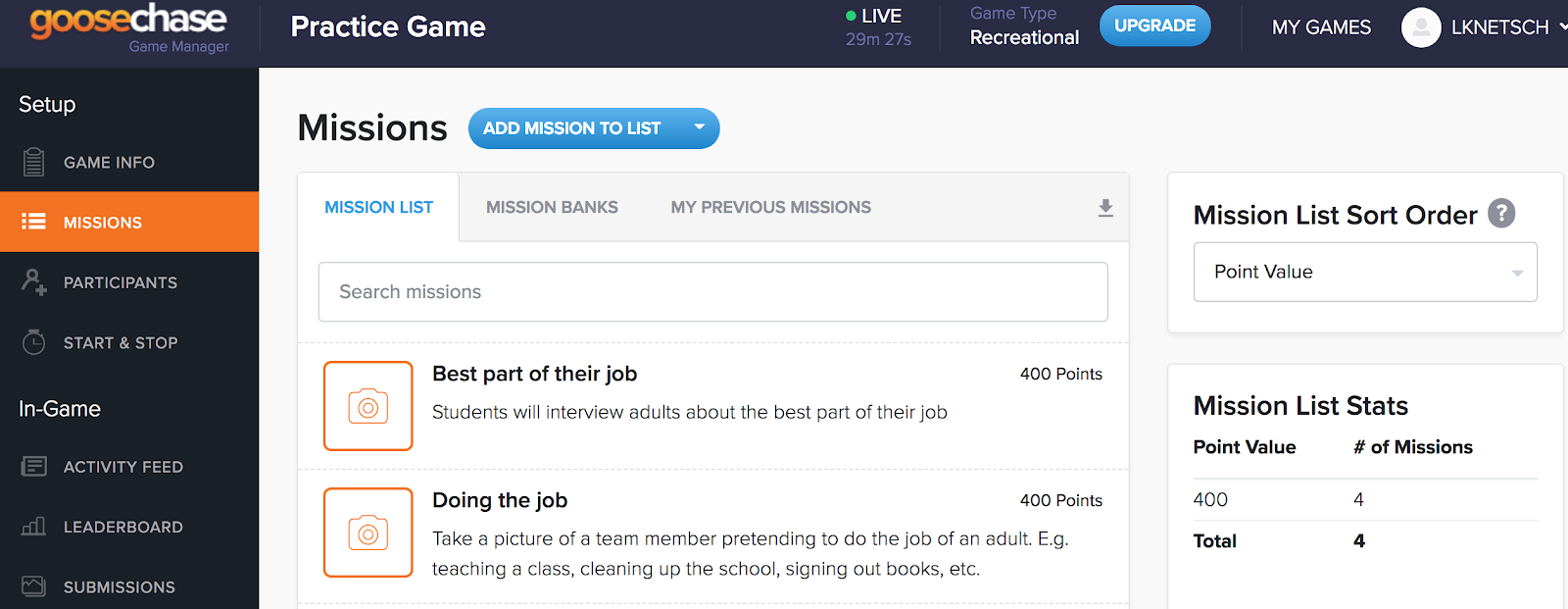The height and width of the screenshot is (609, 1568).
Task: Open the My Games link
Action: tap(1321, 27)
